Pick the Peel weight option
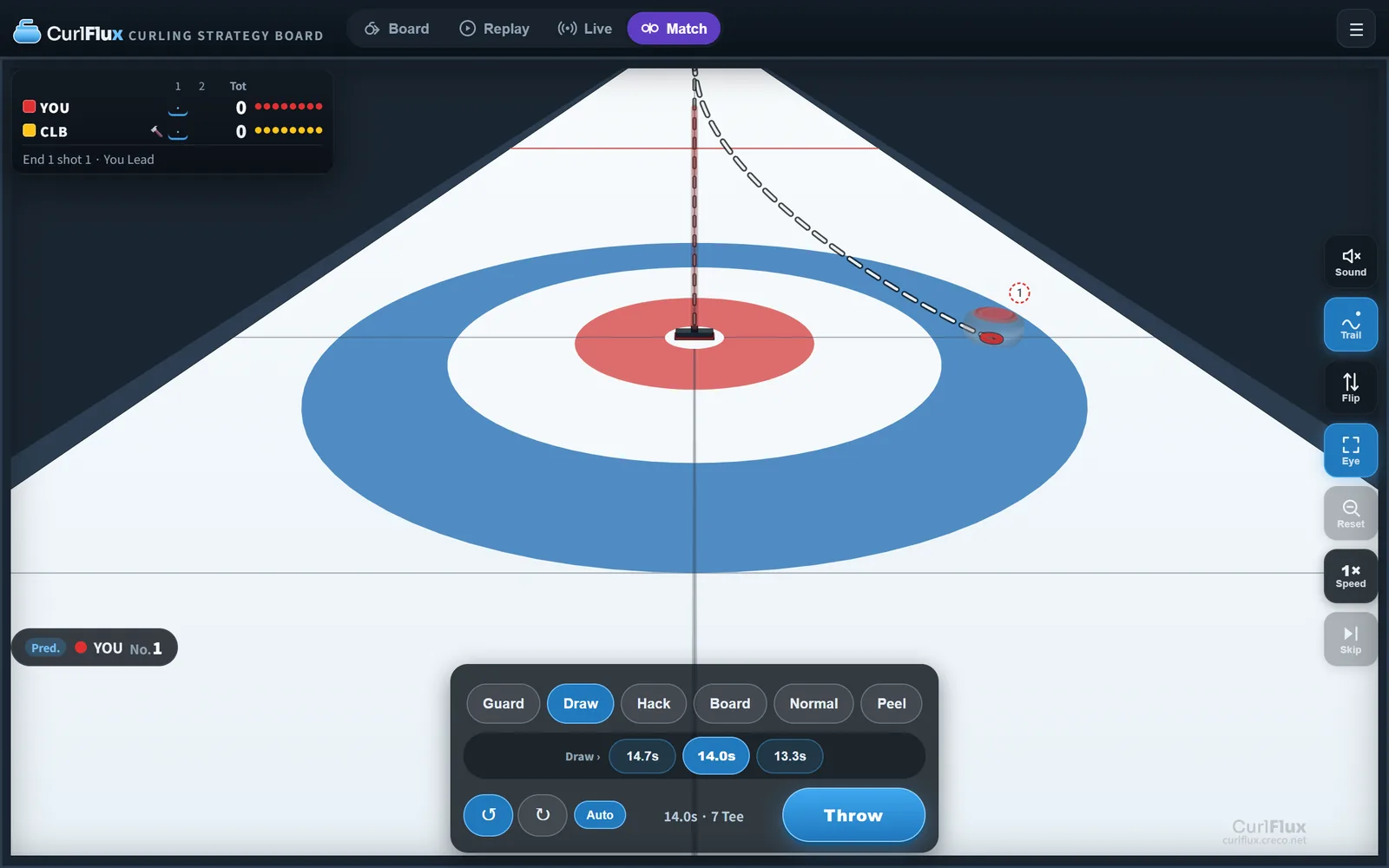1389x868 pixels. [892, 704]
